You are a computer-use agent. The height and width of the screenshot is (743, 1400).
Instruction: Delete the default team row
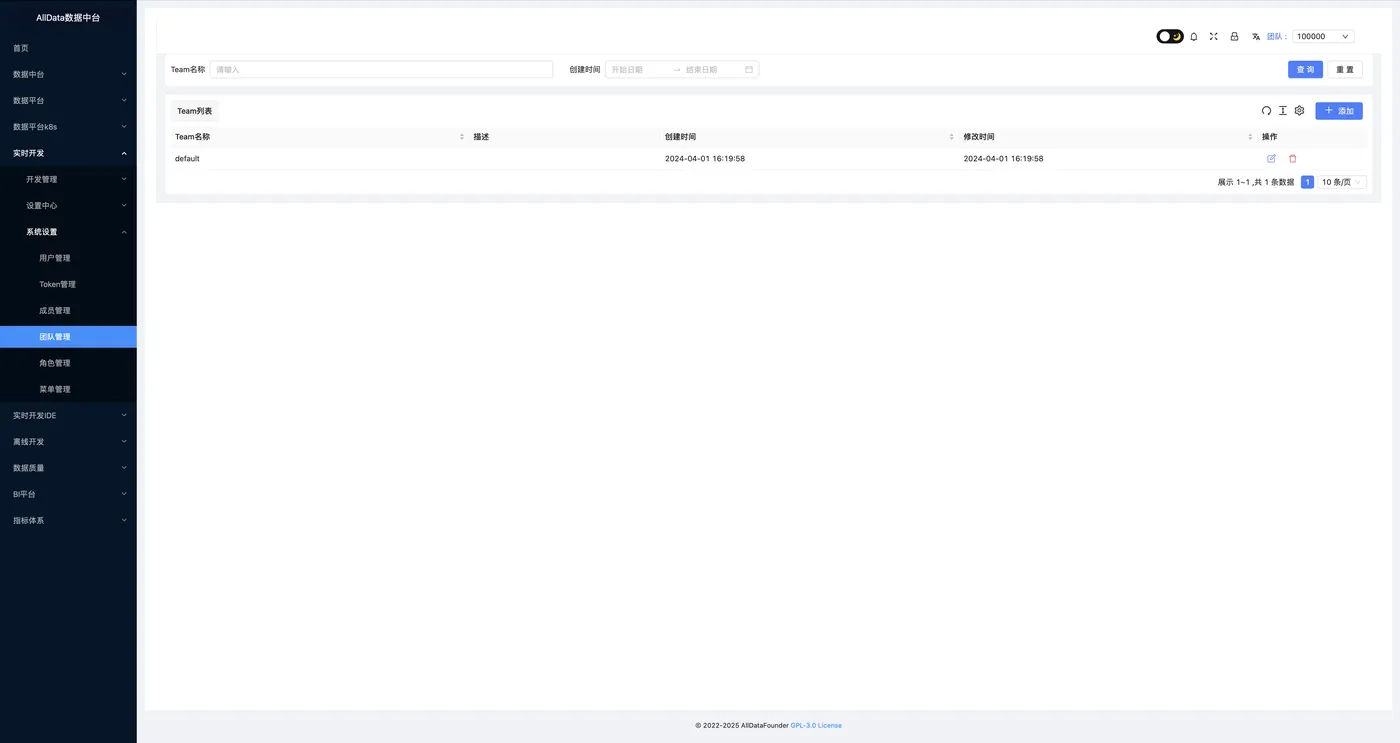click(x=1292, y=158)
